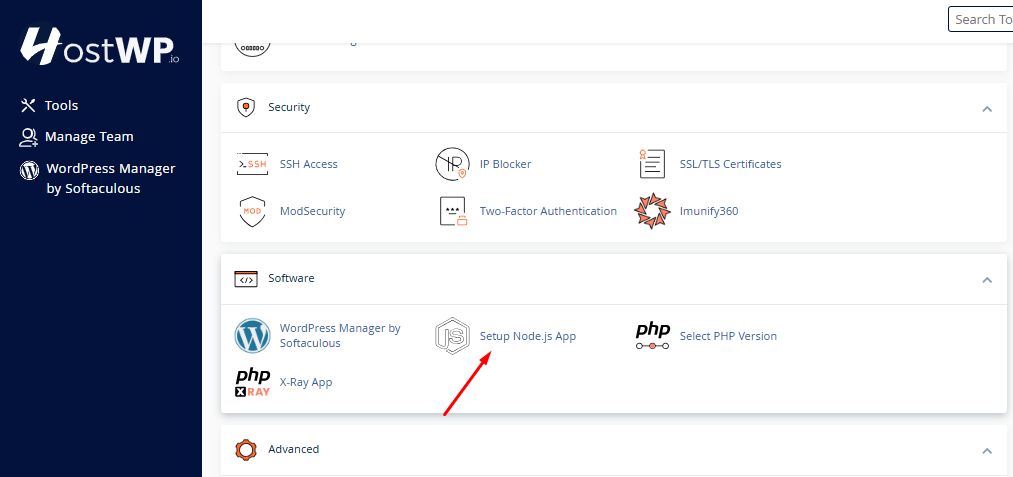This screenshot has height=477, width=1013.
Task: Click the Manage Team person icon
Action: coord(28,136)
